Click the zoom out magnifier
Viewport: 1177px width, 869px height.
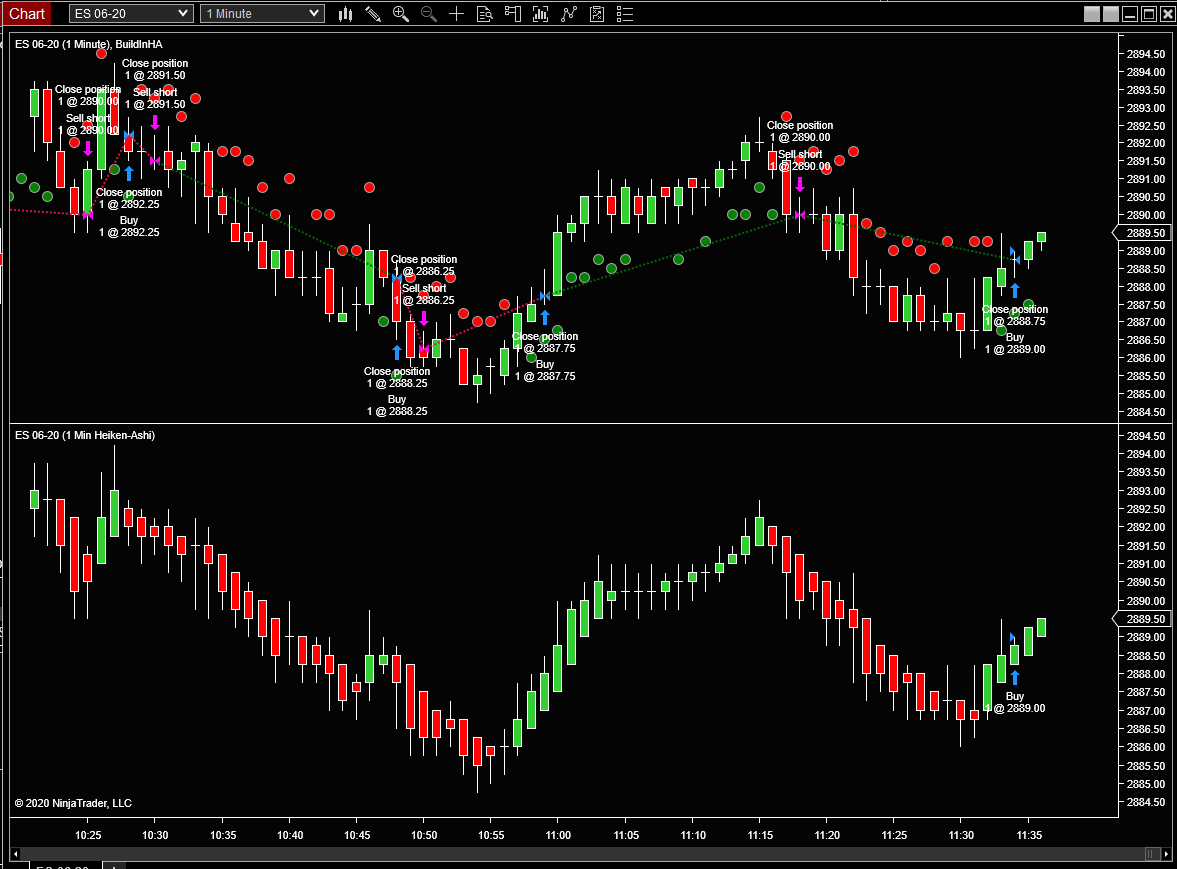[429, 14]
